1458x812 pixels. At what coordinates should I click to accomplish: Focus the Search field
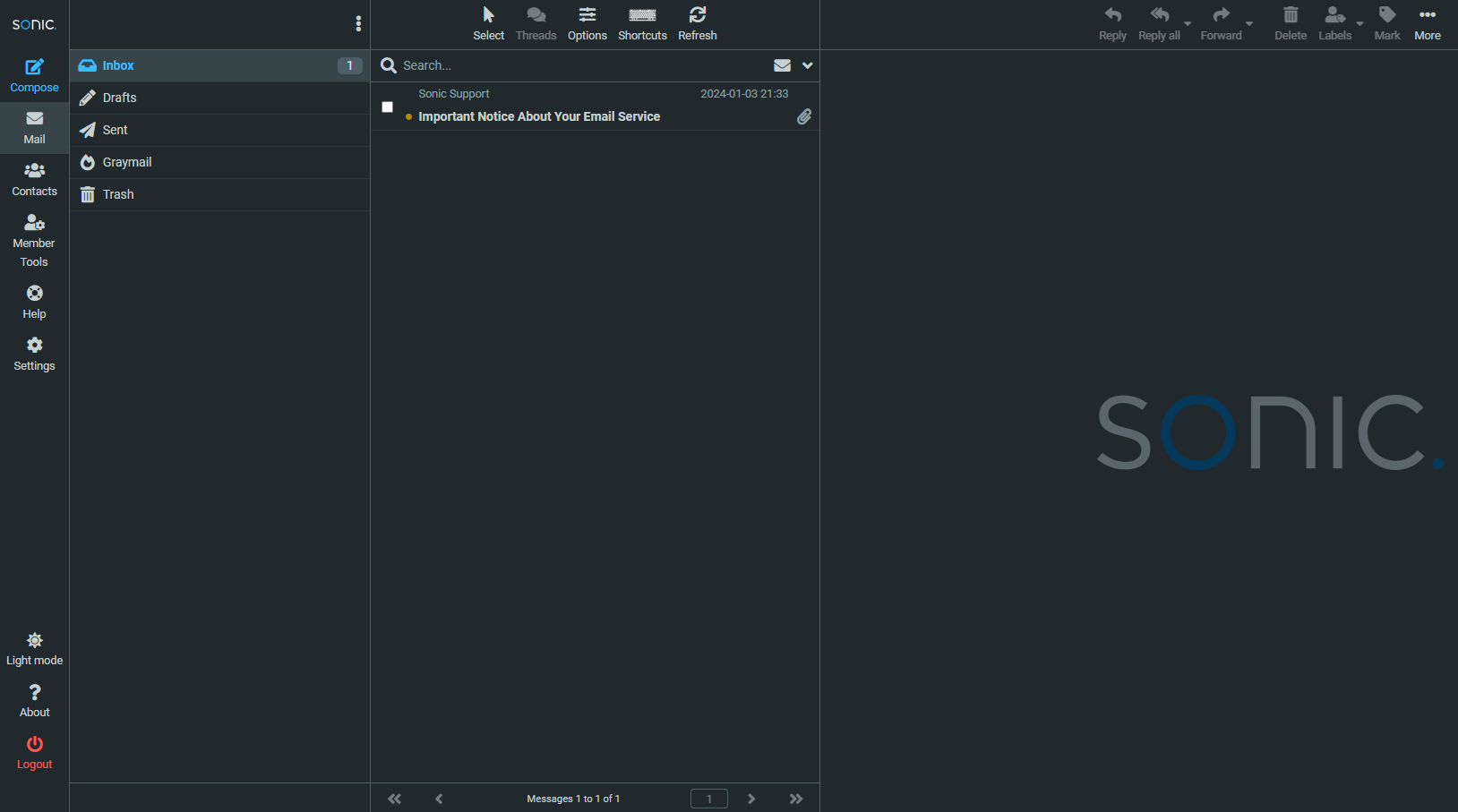click(x=582, y=65)
